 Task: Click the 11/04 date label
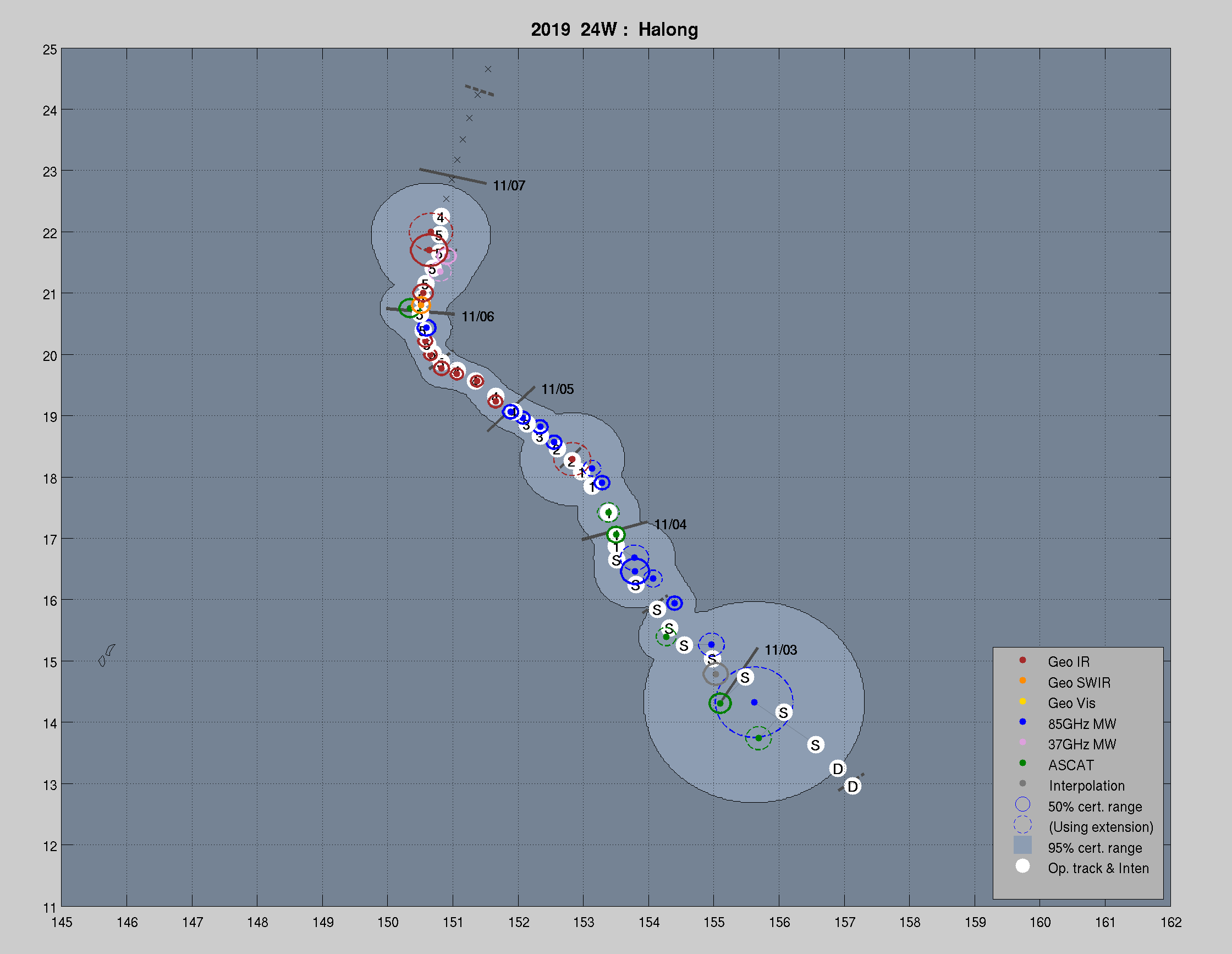pyautogui.click(x=670, y=525)
